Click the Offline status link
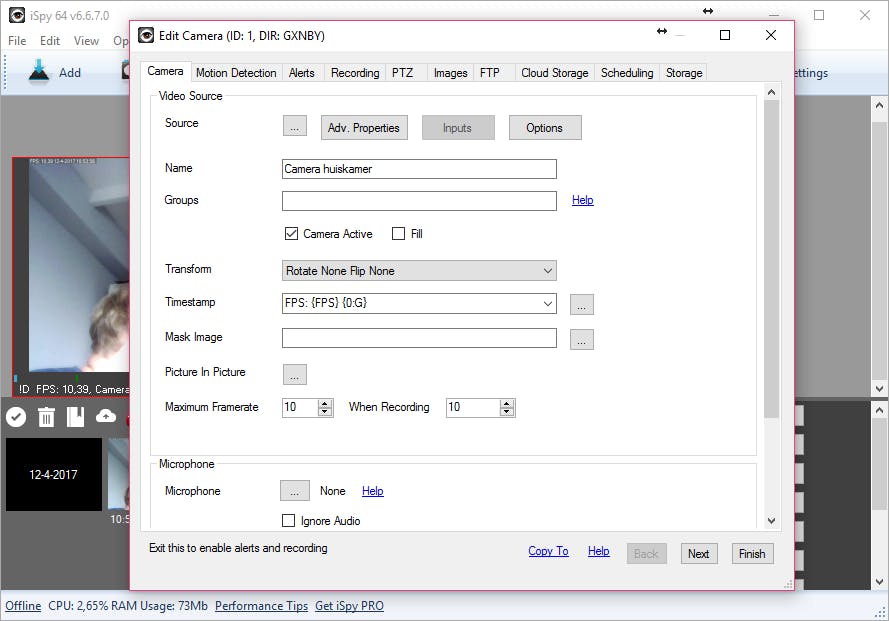This screenshot has height=621, width=889. 23,606
